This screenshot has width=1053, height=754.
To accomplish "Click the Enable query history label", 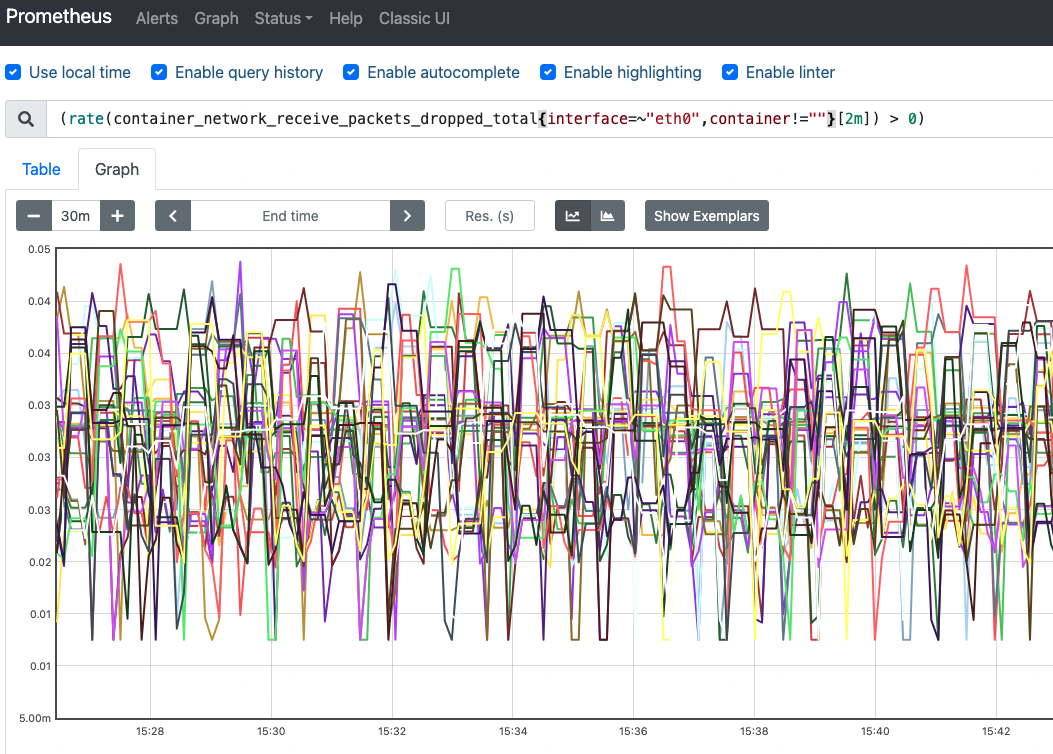I will click(249, 72).
